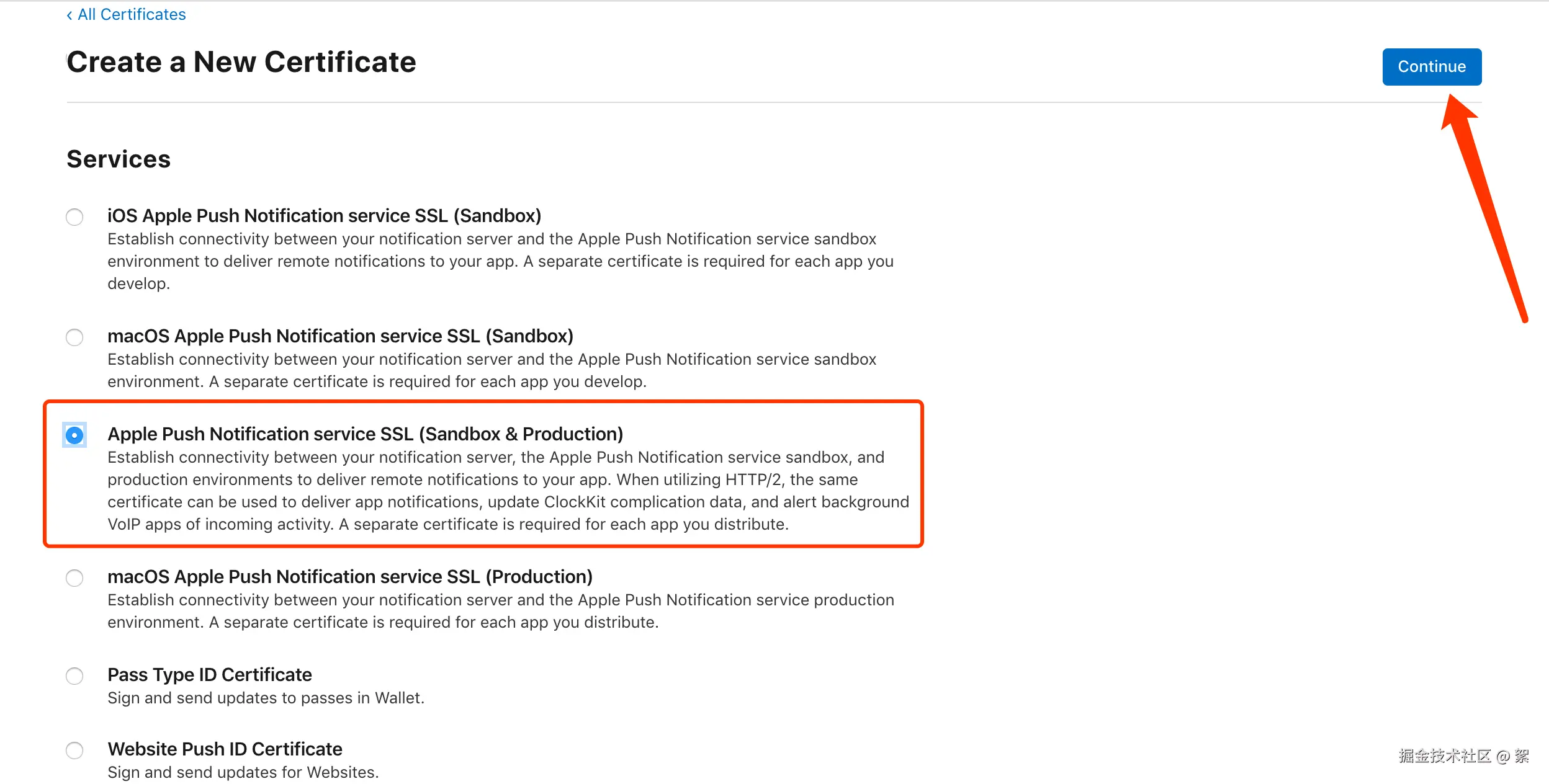Click the blue Continue button
Viewport: 1549px width, 784px height.
point(1431,67)
